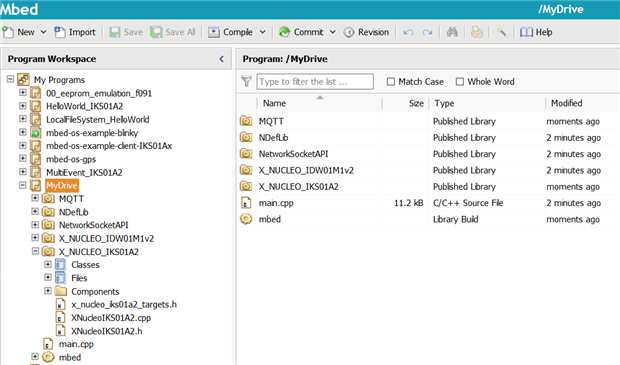Click the Undo arrow icon

tap(408, 32)
